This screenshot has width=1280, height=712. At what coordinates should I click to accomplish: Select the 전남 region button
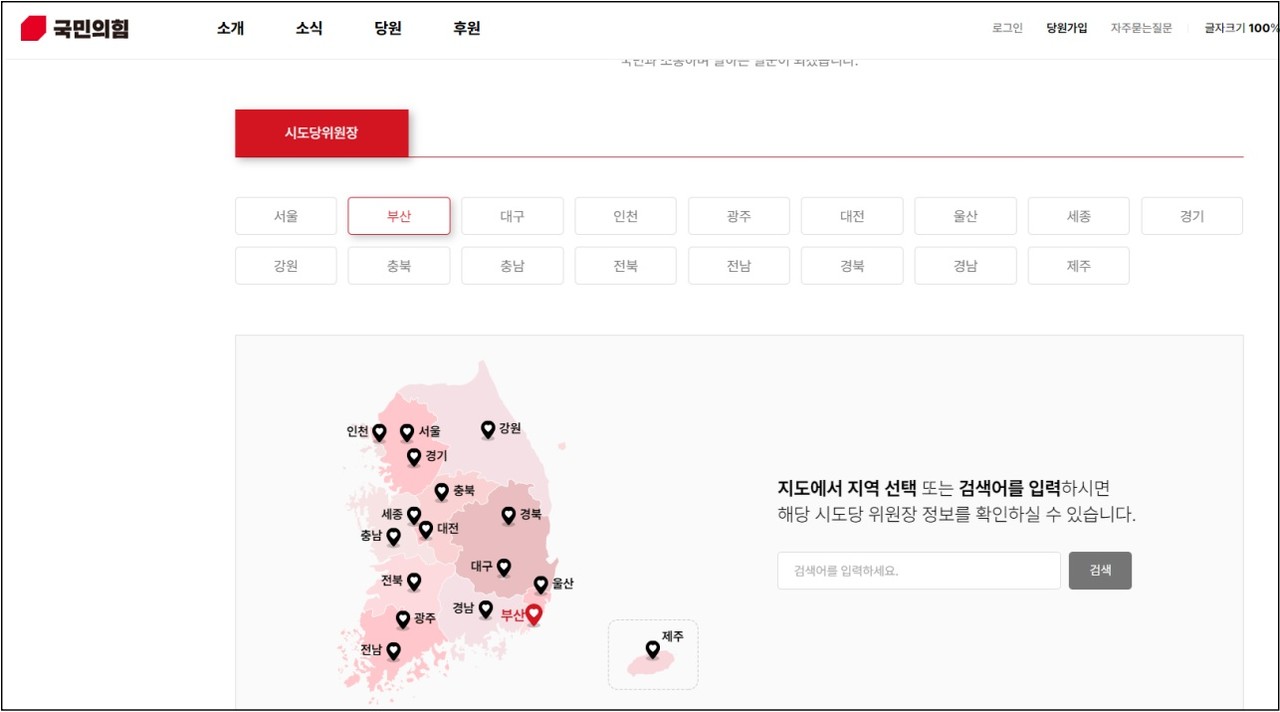738,265
